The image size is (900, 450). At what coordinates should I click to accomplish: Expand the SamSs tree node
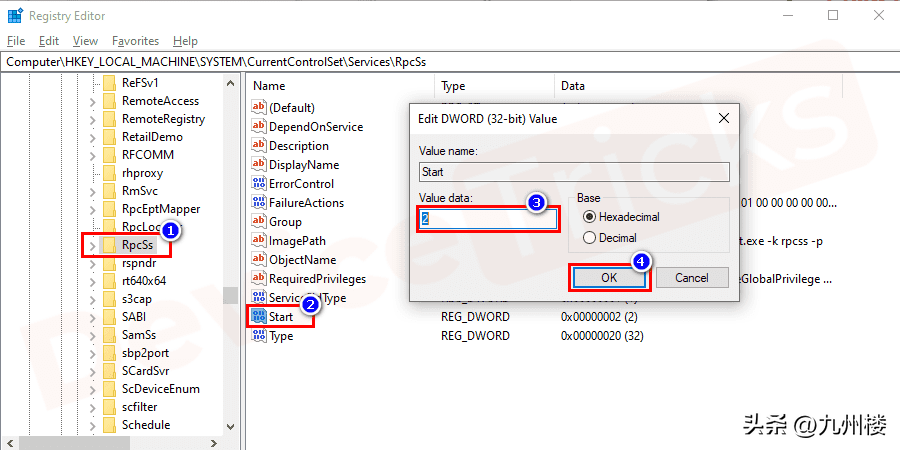click(x=93, y=335)
